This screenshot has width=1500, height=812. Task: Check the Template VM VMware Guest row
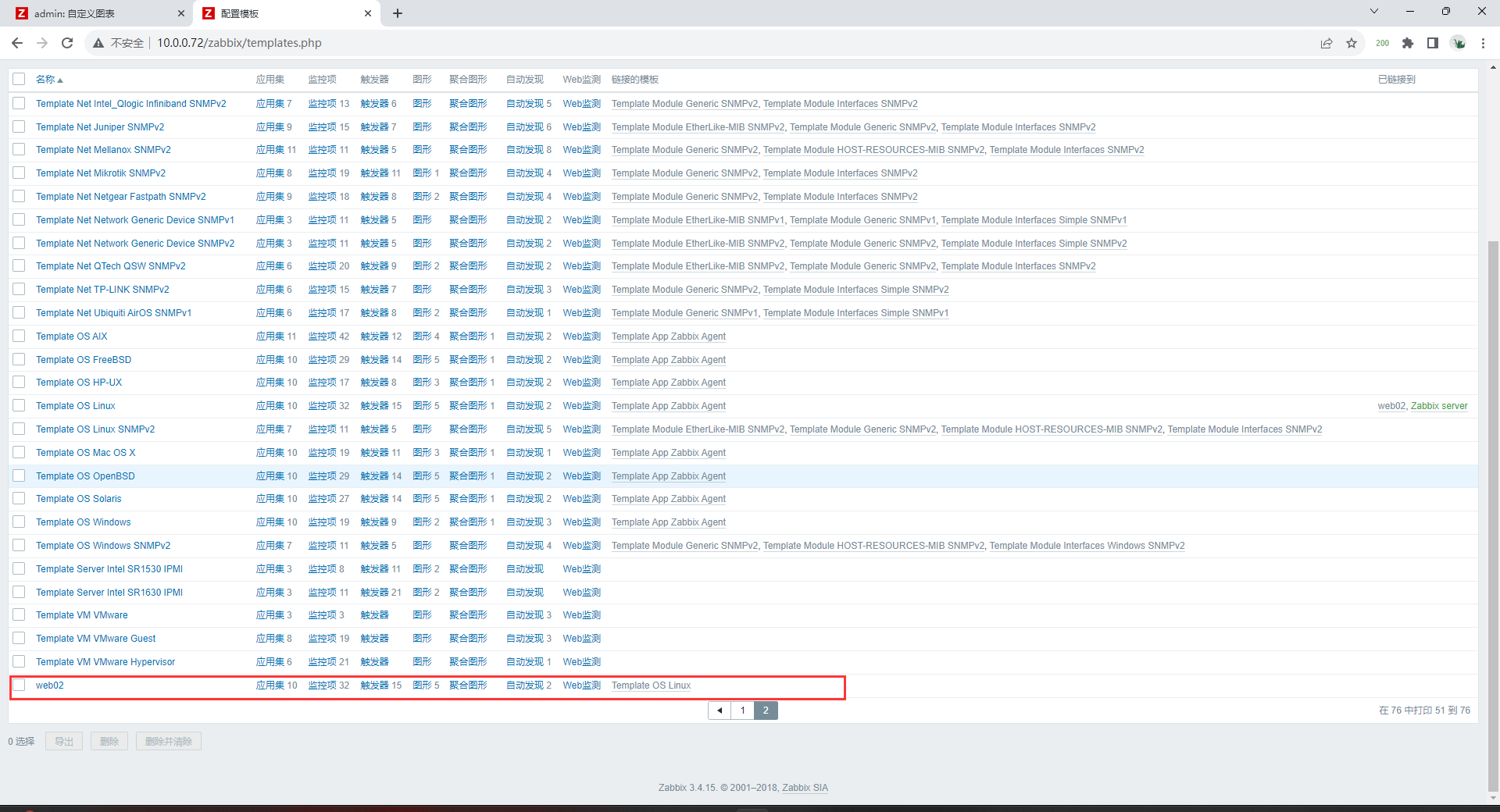point(19,638)
